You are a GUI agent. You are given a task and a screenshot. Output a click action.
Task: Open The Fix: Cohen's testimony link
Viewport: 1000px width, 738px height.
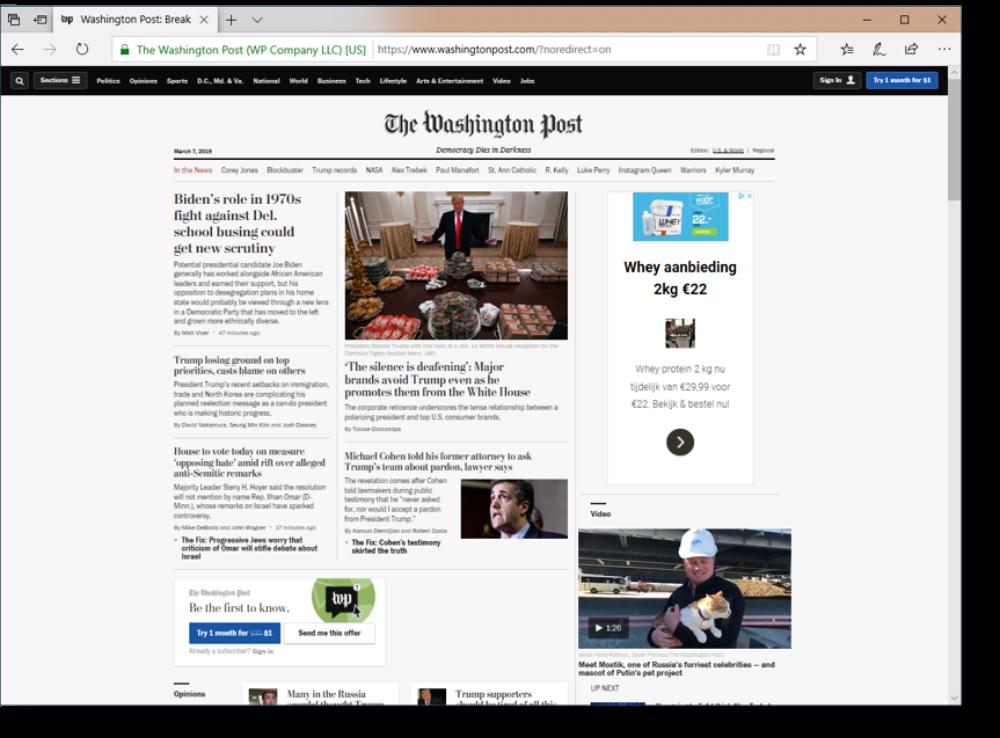coord(395,546)
